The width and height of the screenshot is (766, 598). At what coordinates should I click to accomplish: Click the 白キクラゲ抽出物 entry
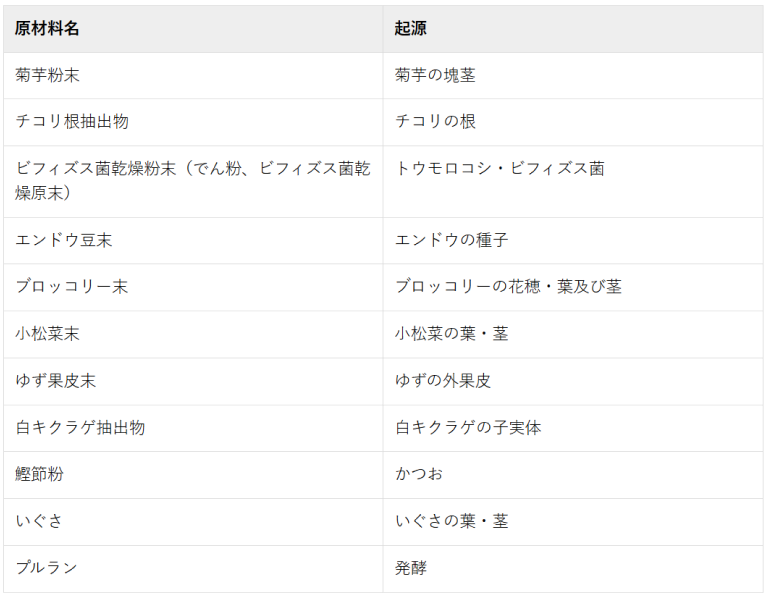click(x=80, y=428)
